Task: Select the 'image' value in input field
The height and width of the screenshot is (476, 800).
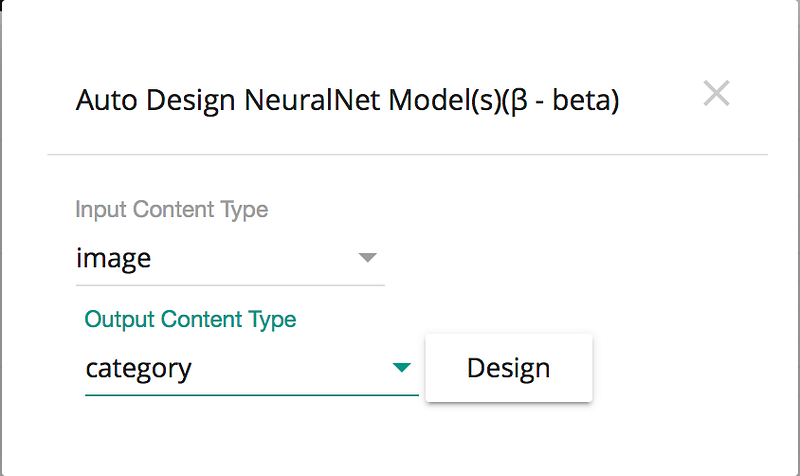Action: [114, 259]
